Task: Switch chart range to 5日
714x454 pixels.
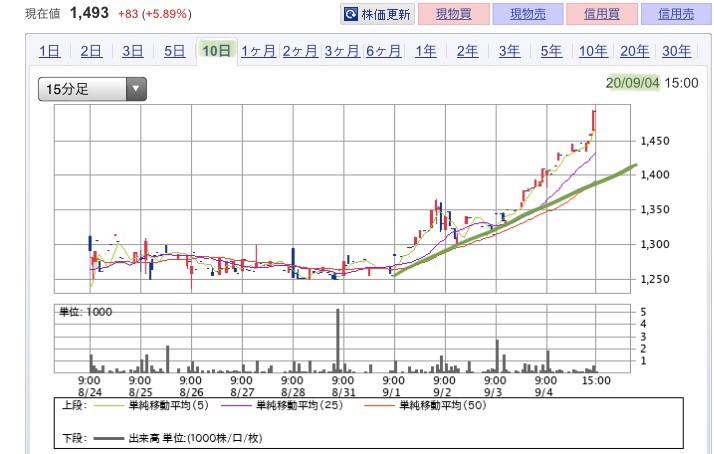Action: [x=174, y=51]
